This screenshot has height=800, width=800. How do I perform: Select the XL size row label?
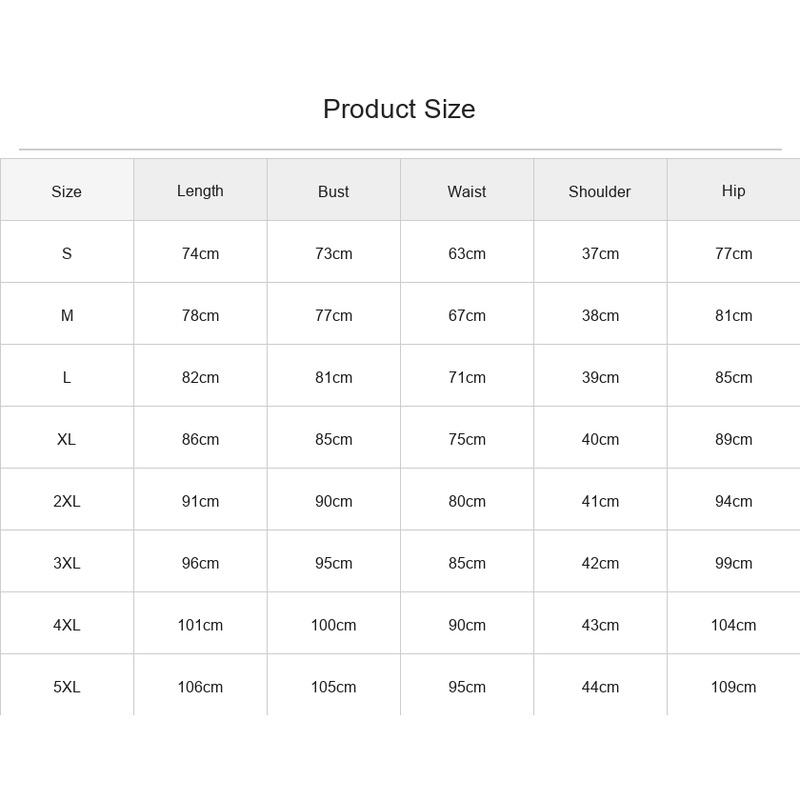pyautogui.click(x=66, y=439)
